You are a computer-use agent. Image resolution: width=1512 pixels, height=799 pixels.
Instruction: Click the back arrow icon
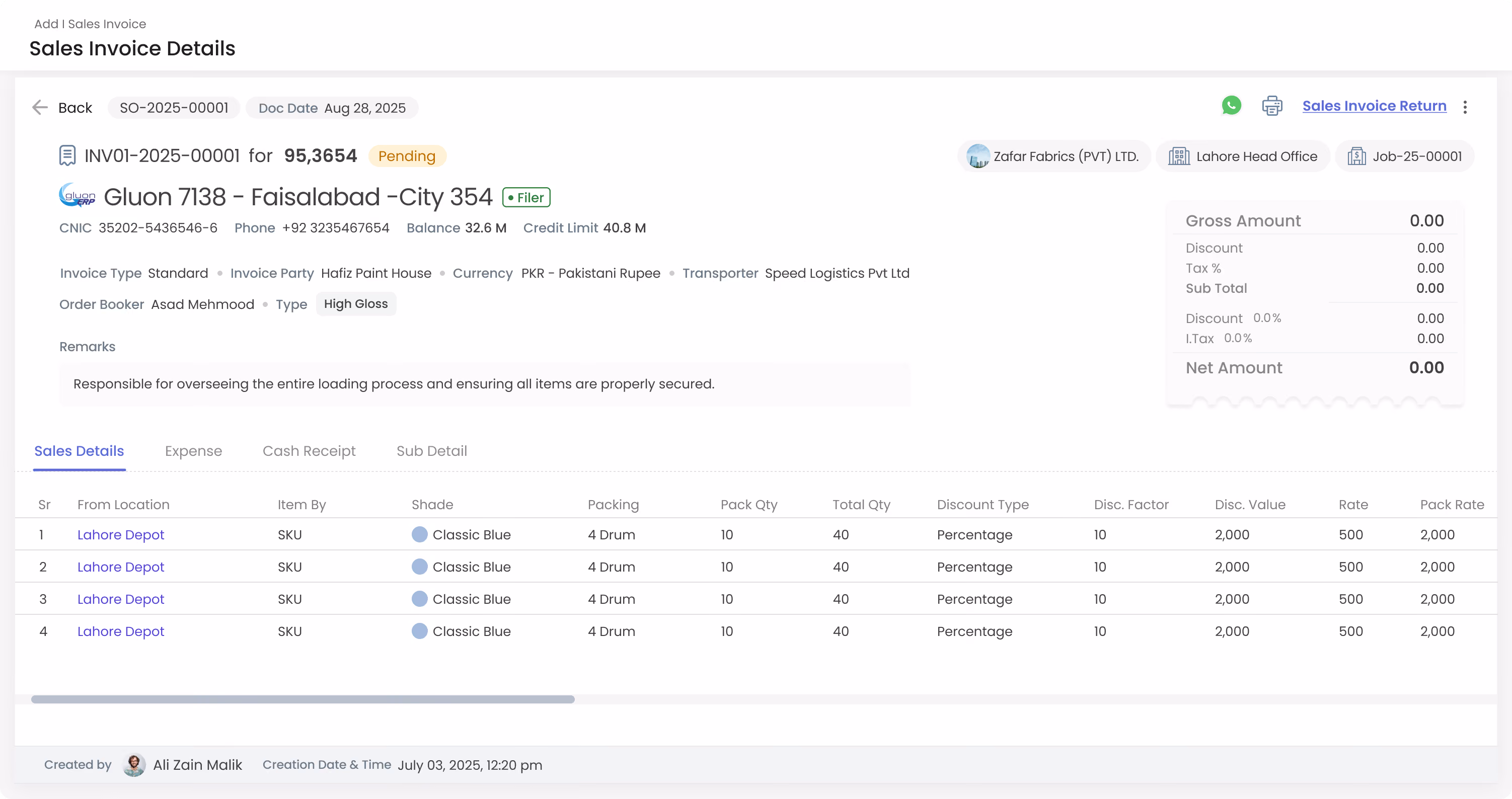39,107
